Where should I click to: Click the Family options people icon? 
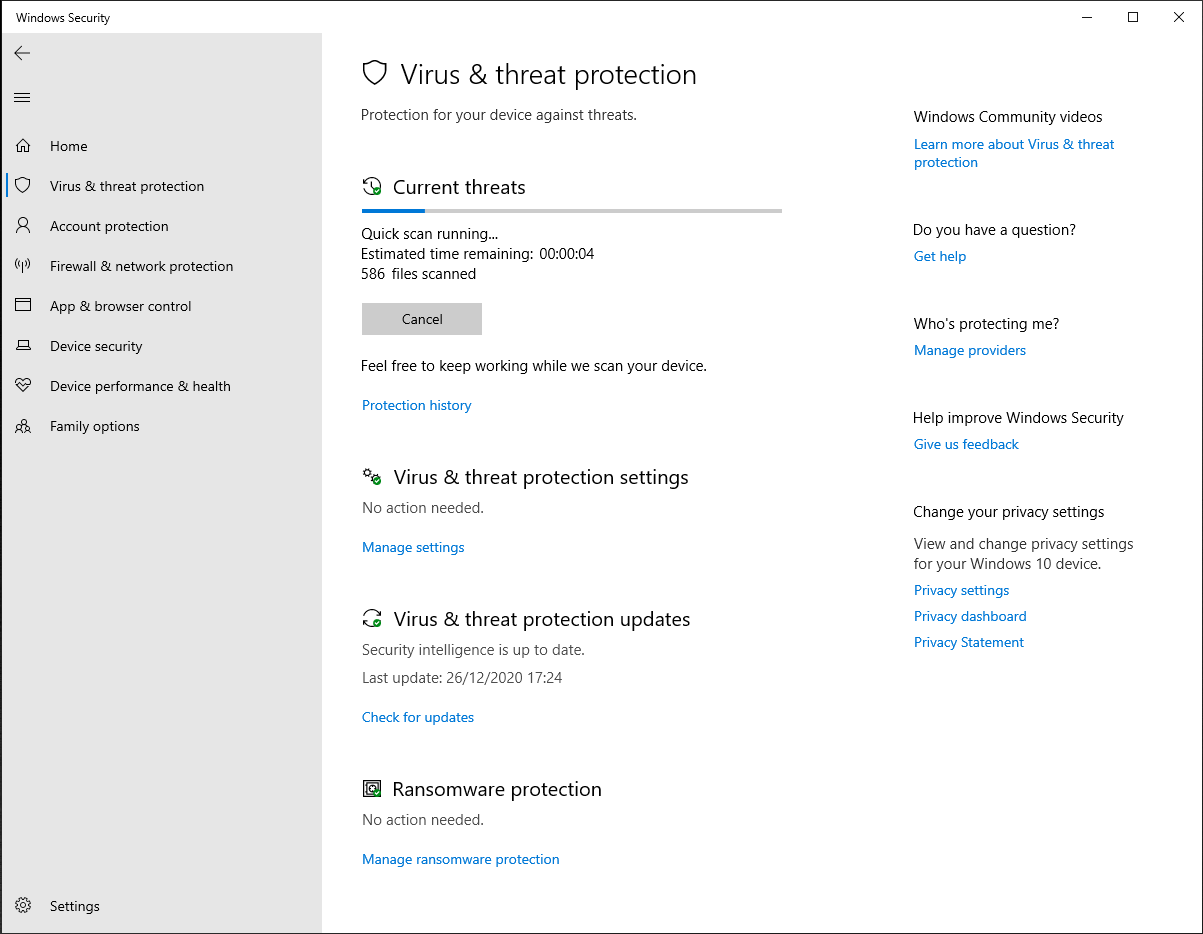pyautogui.click(x=23, y=426)
